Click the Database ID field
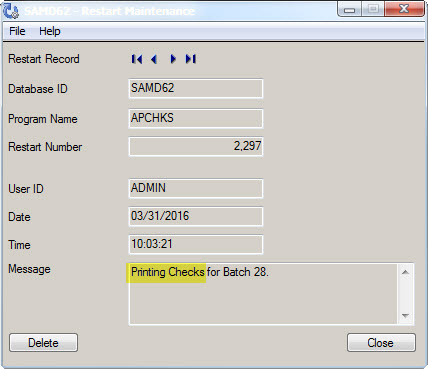Image resolution: width=428 pixels, height=369 pixels. pyautogui.click(x=196, y=88)
